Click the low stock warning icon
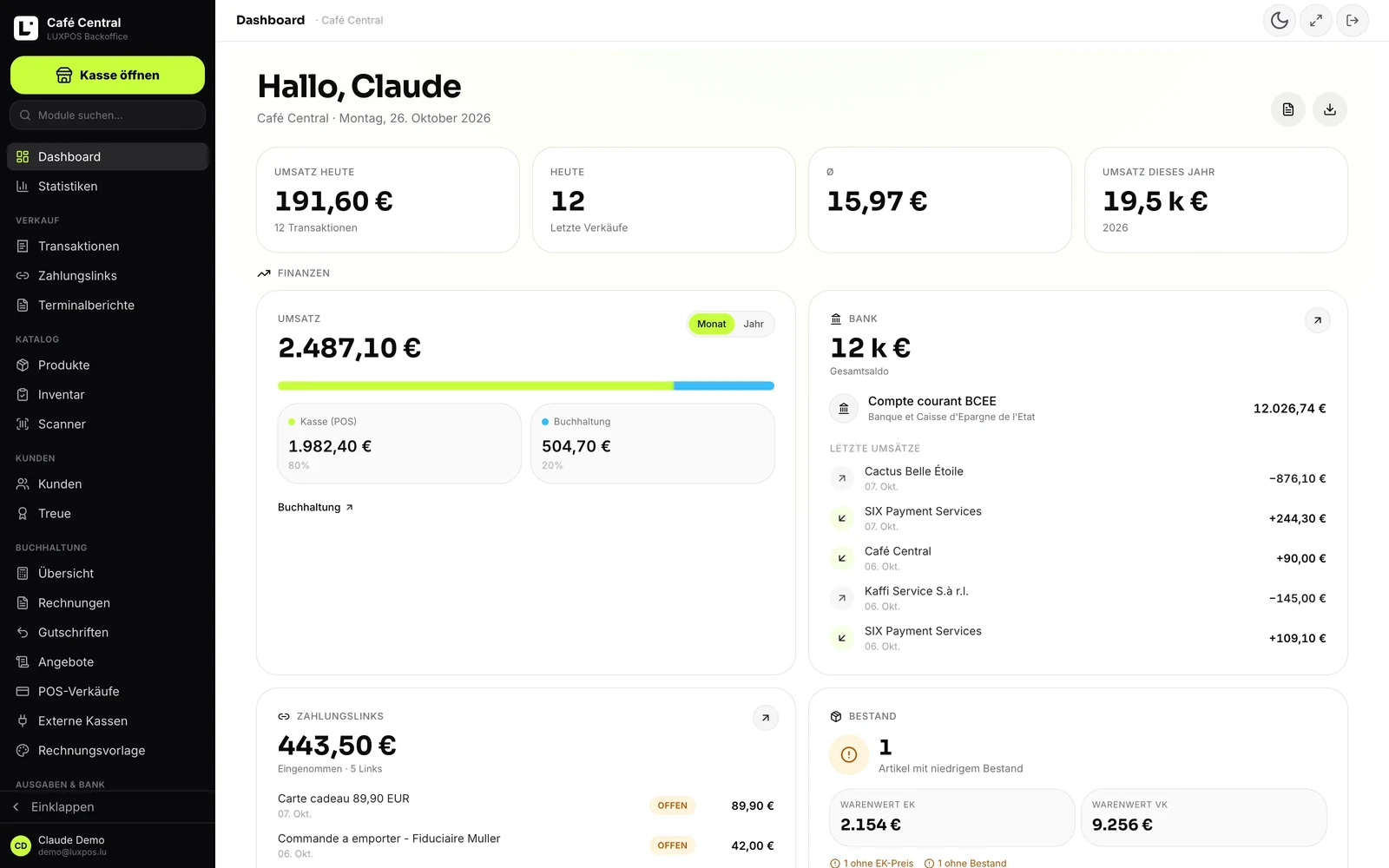The width and height of the screenshot is (1389, 868). [x=849, y=755]
